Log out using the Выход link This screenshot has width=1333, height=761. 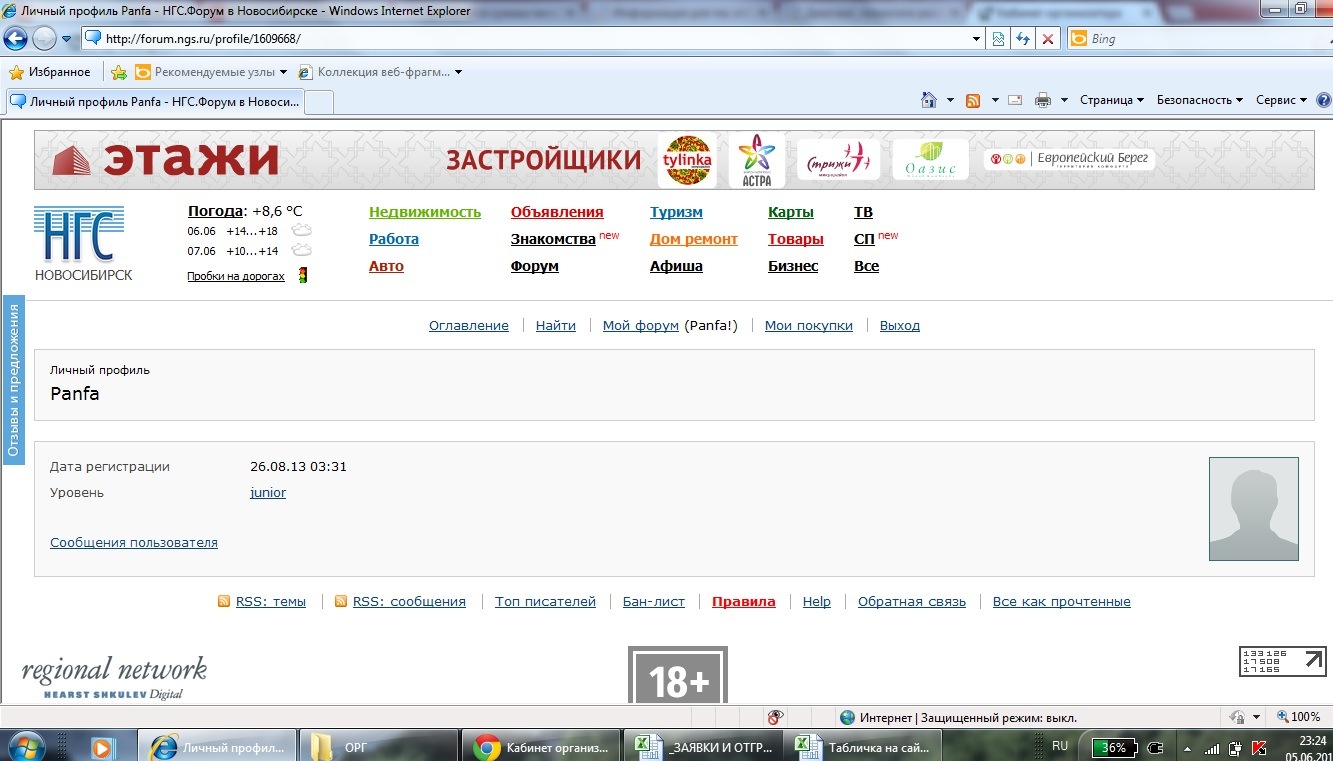pos(900,325)
